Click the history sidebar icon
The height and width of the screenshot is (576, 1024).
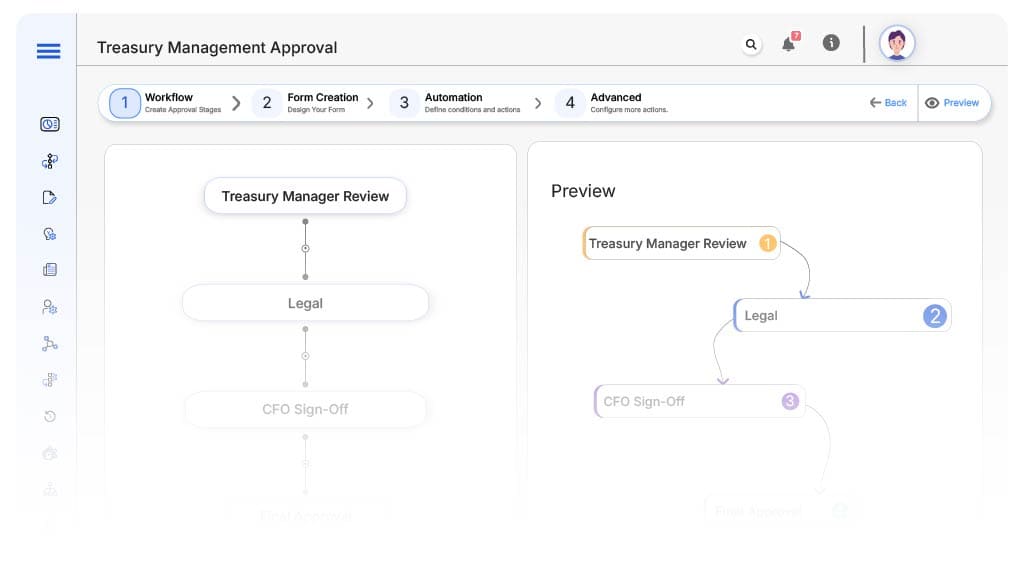tap(50, 416)
